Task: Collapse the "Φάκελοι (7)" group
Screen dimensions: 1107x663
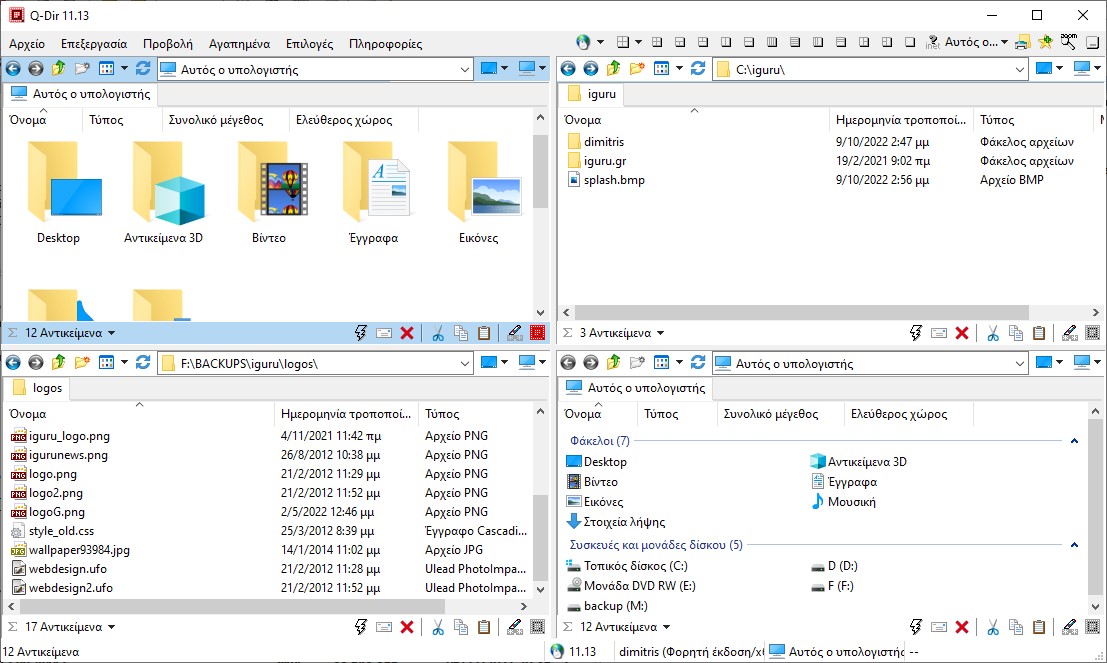Action: tap(1075, 441)
